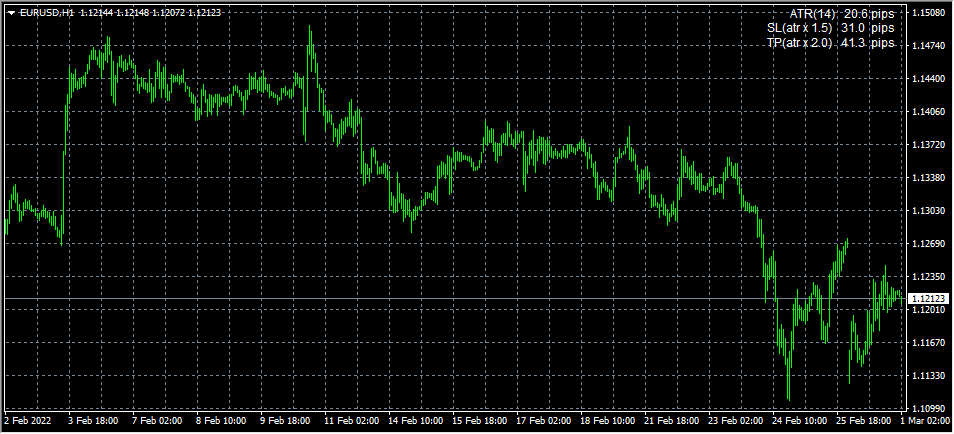The height and width of the screenshot is (434, 954).
Task: Click the 2 Feb 2022 date label
Action: [x=25, y=421]
